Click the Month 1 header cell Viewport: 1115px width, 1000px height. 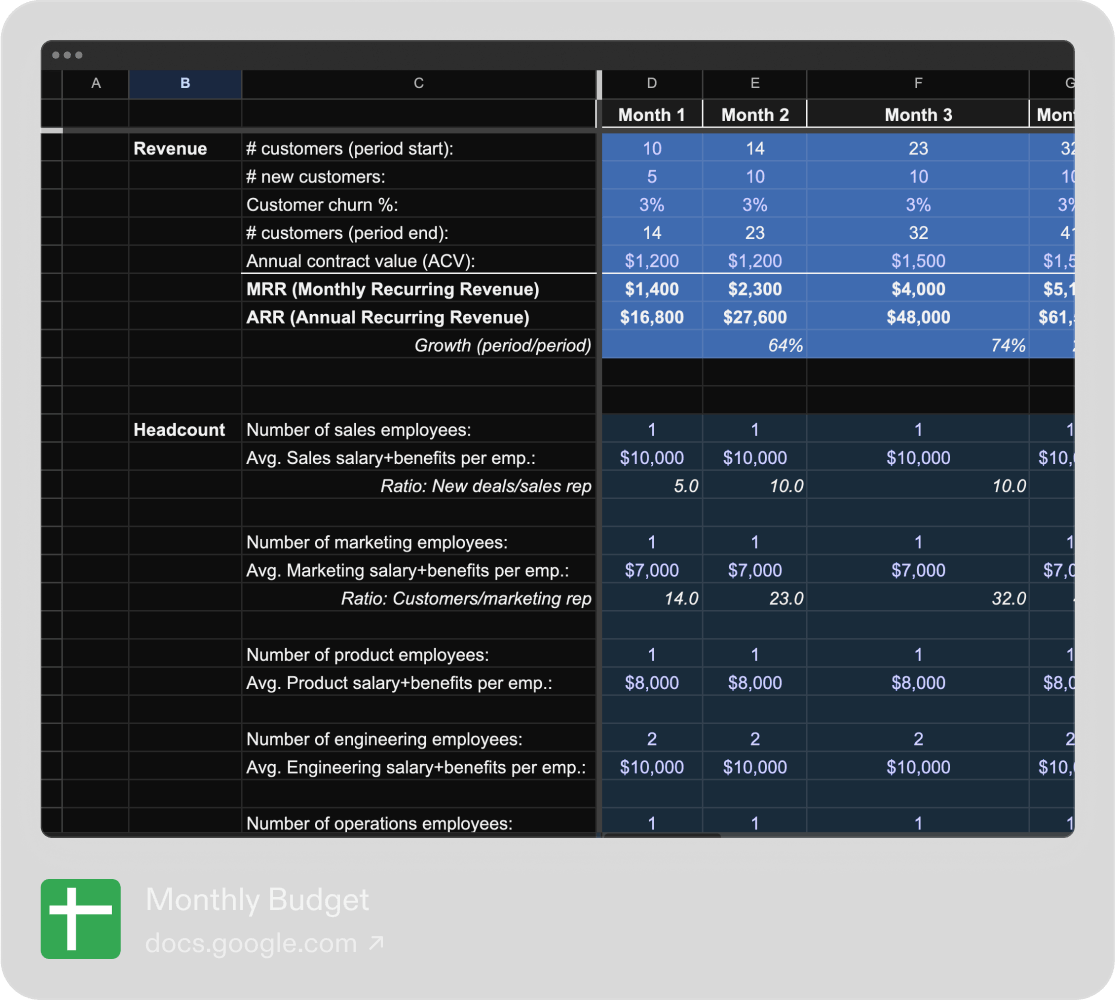click(x=652, y=115)
